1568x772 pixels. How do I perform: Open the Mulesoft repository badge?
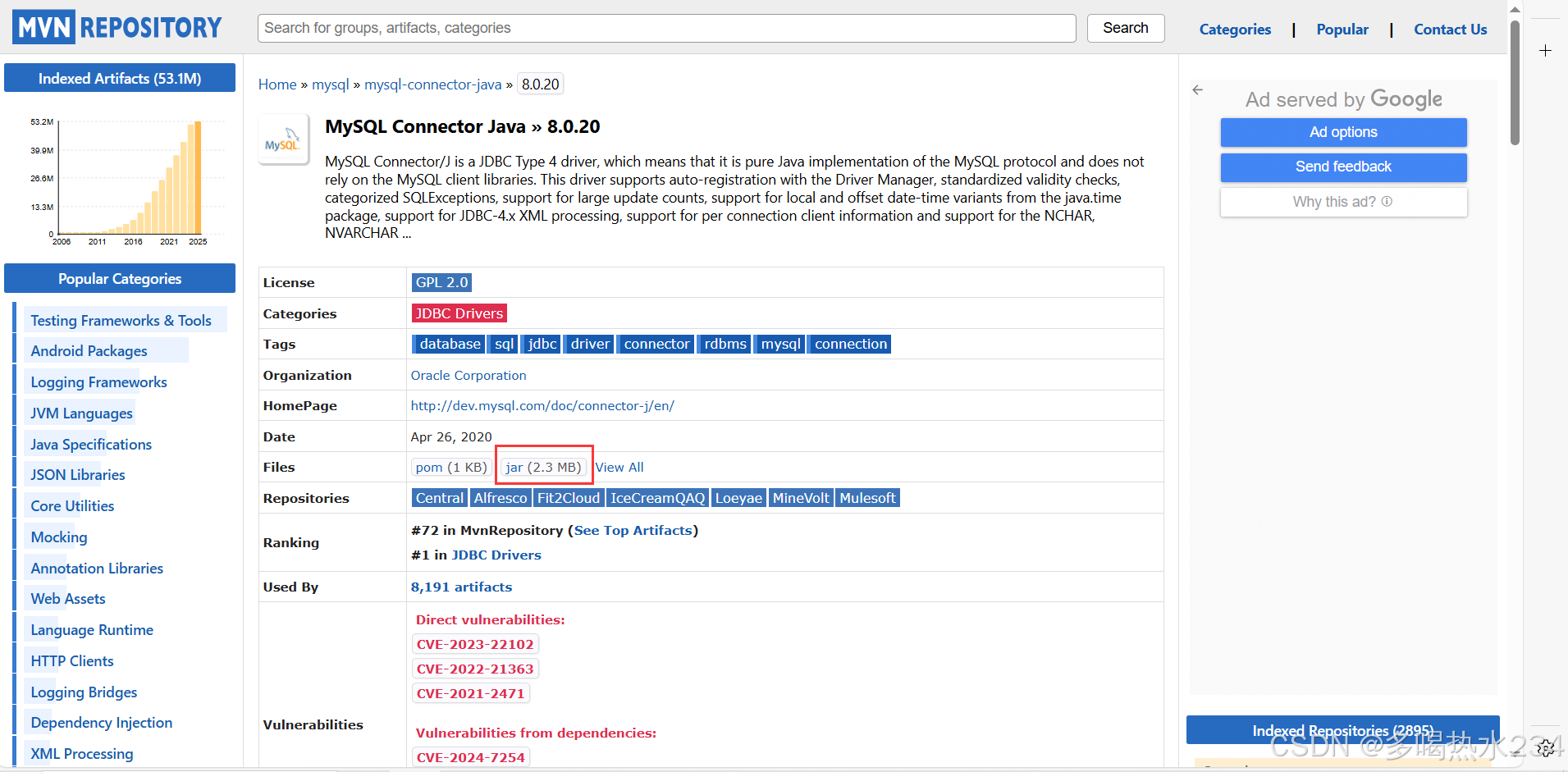point(867,498)
